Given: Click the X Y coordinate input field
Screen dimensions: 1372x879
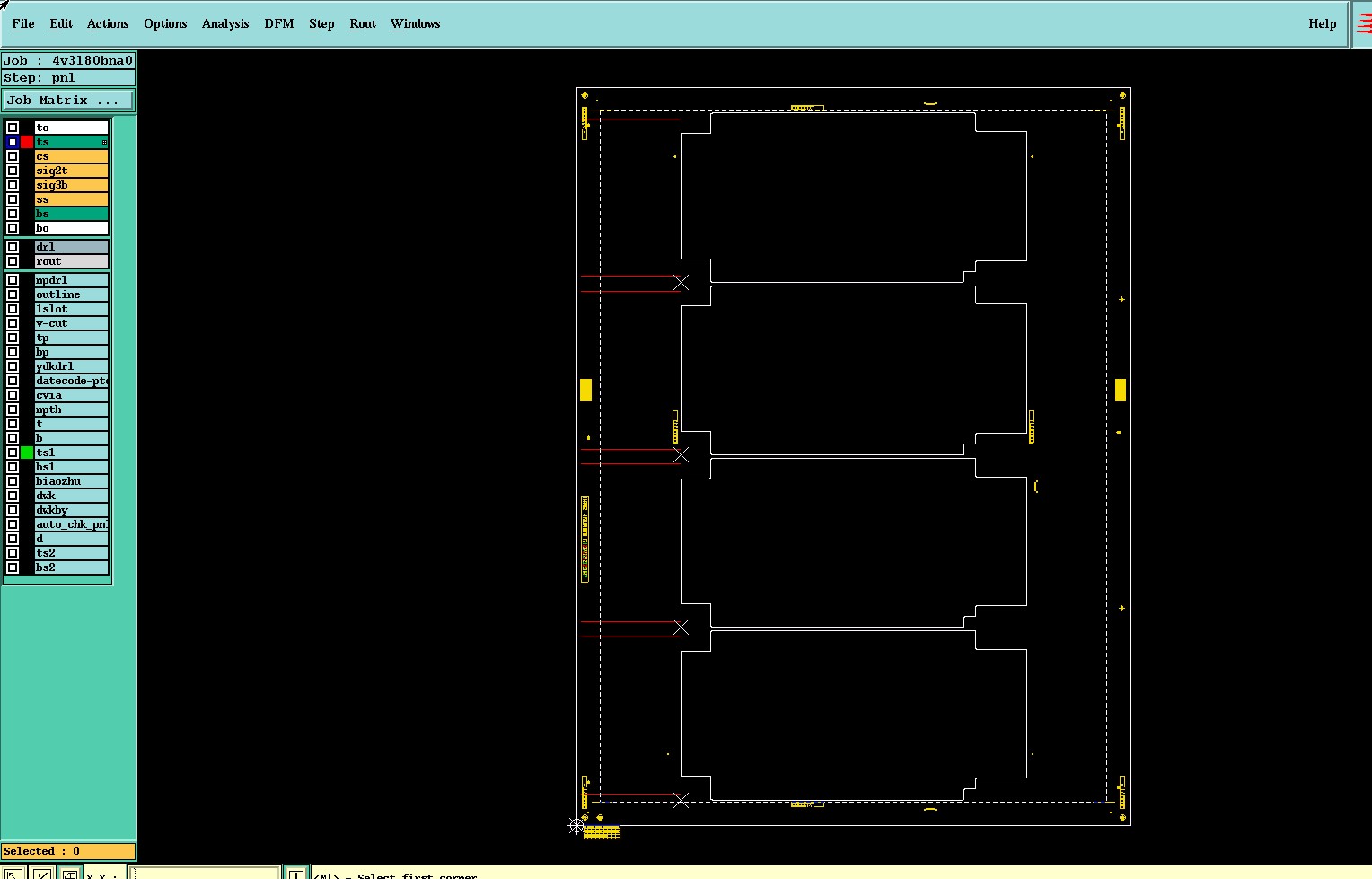Looking at the screenshot, I should 205,873.
